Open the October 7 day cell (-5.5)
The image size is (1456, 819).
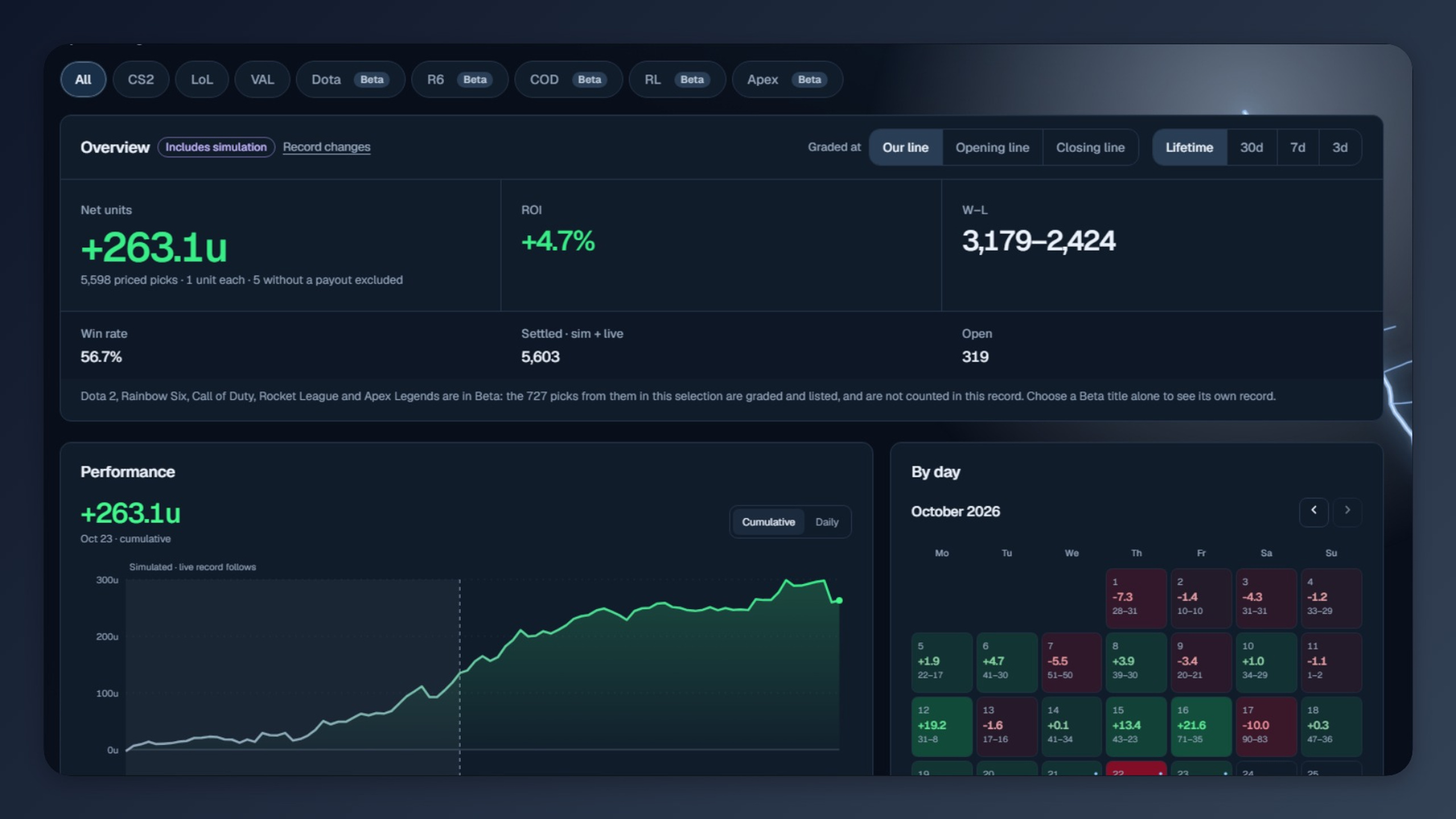pos(1072,662)
